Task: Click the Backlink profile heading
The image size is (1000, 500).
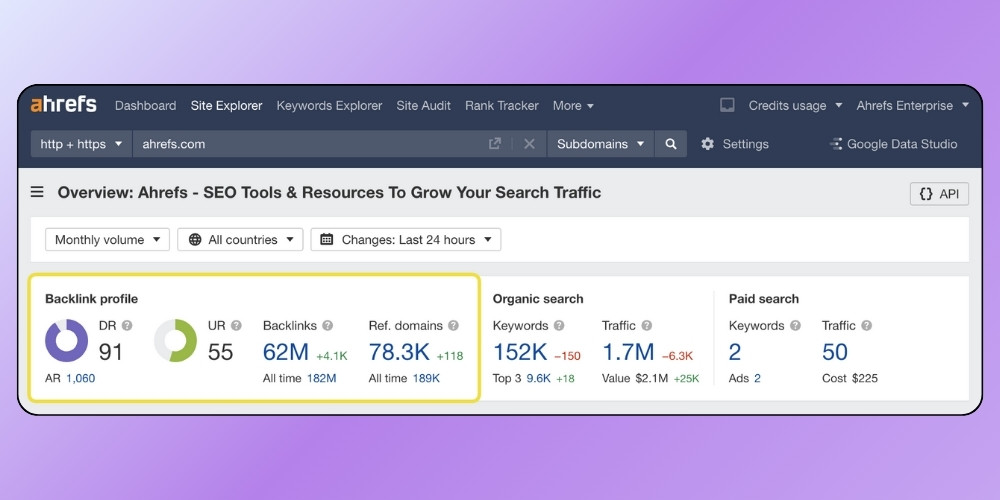Action: pos(91,298)
